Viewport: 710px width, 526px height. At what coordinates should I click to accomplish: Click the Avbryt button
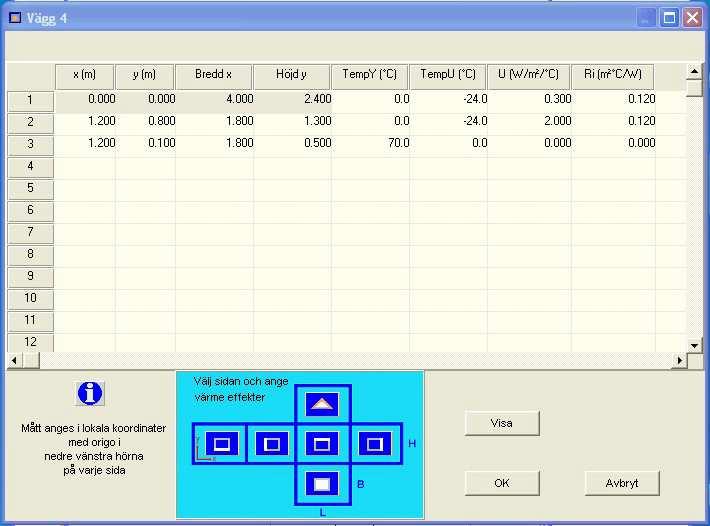point(622,483)
